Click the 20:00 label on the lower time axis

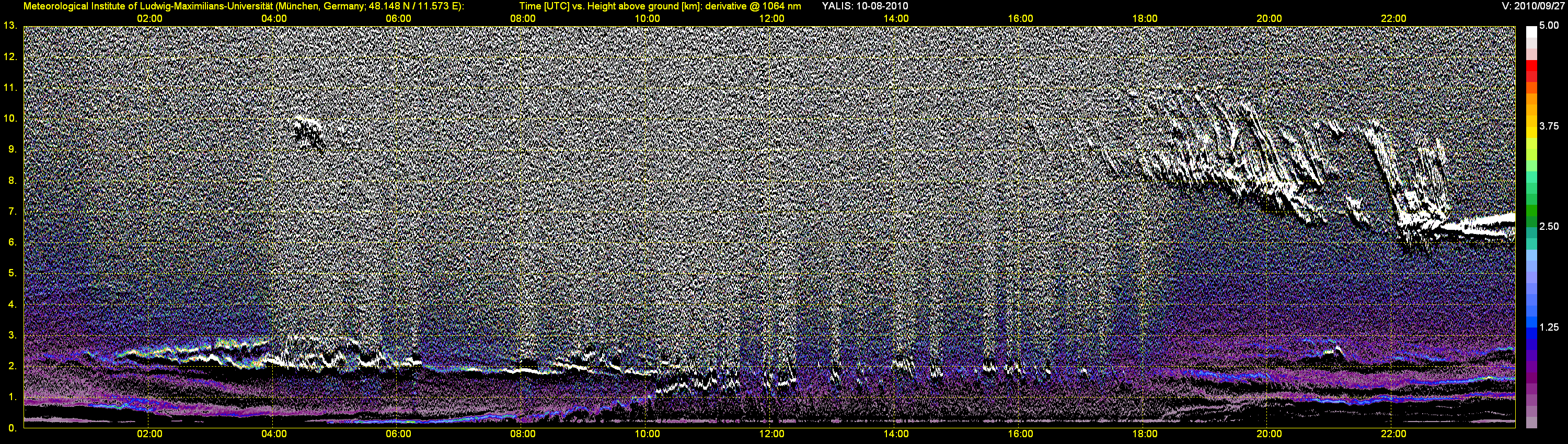point(1269,434)
